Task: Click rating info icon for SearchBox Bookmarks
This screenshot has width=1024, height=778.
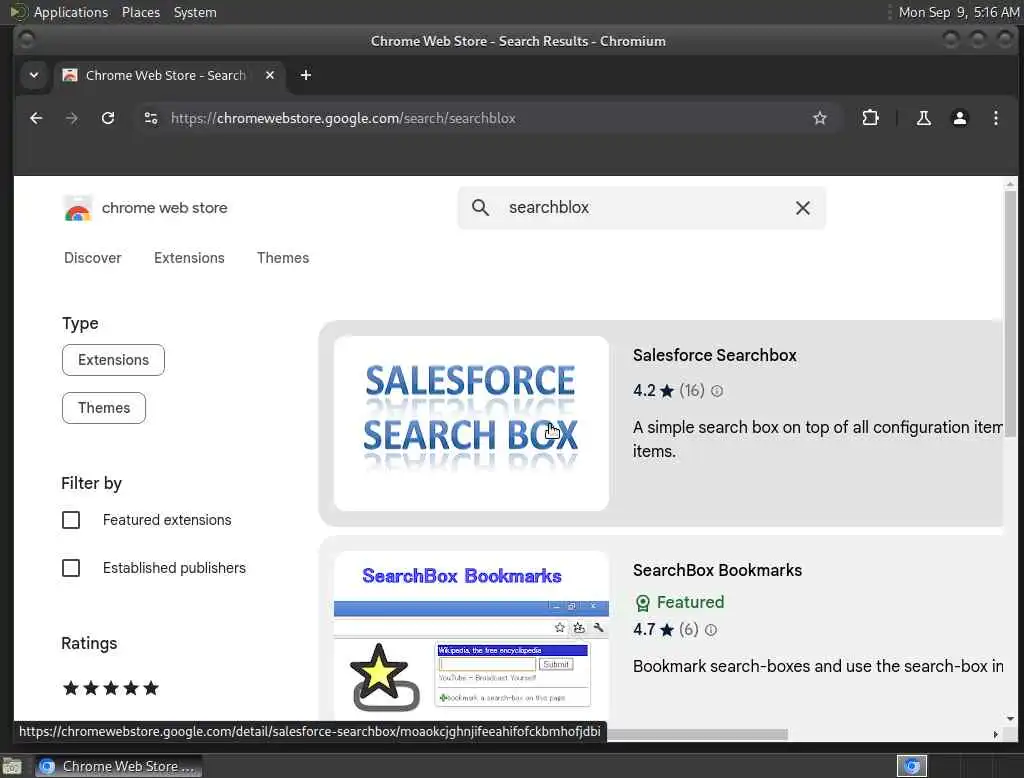Action: pos(711,630)
